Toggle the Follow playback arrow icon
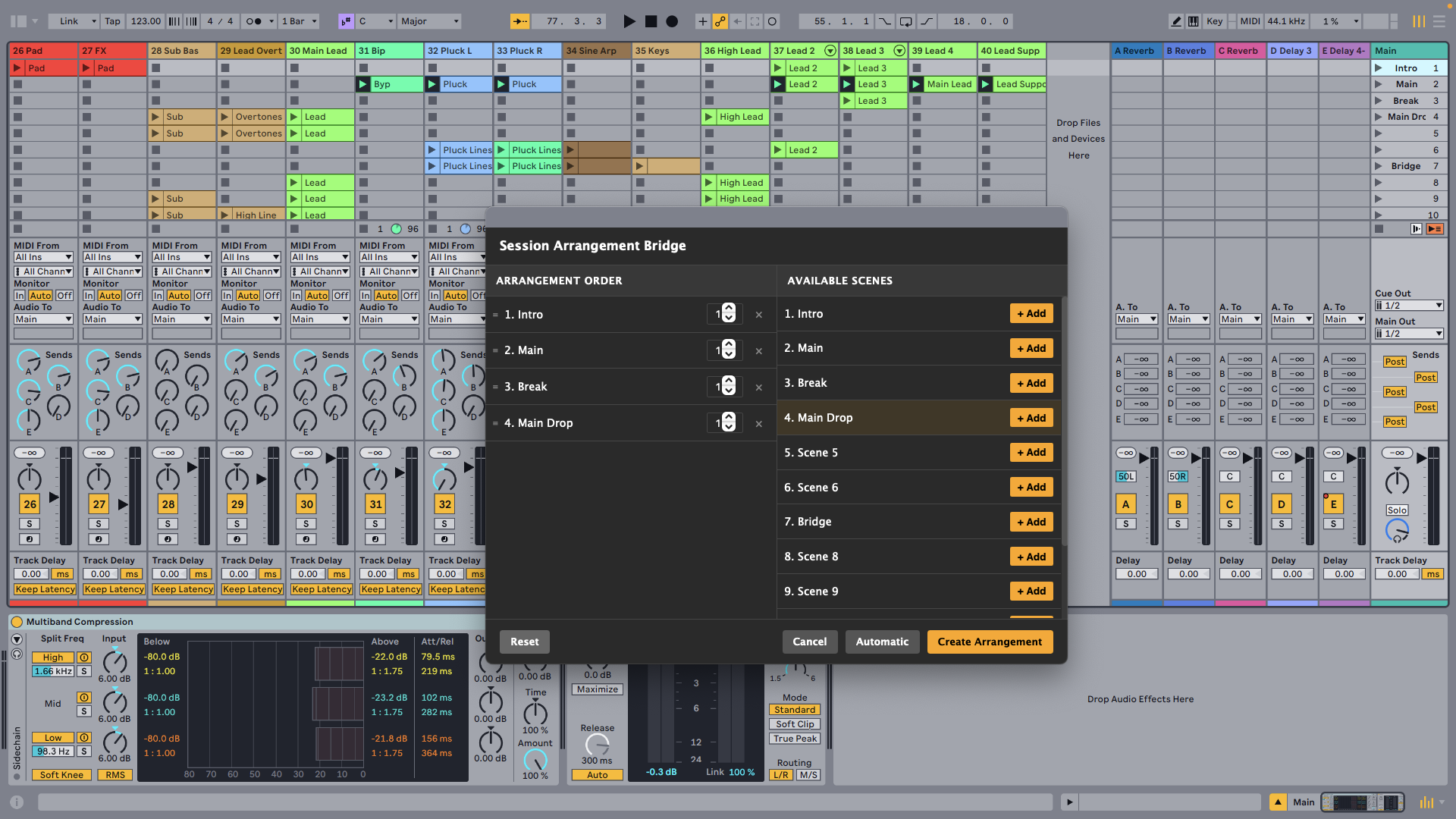 pos(519,21)
